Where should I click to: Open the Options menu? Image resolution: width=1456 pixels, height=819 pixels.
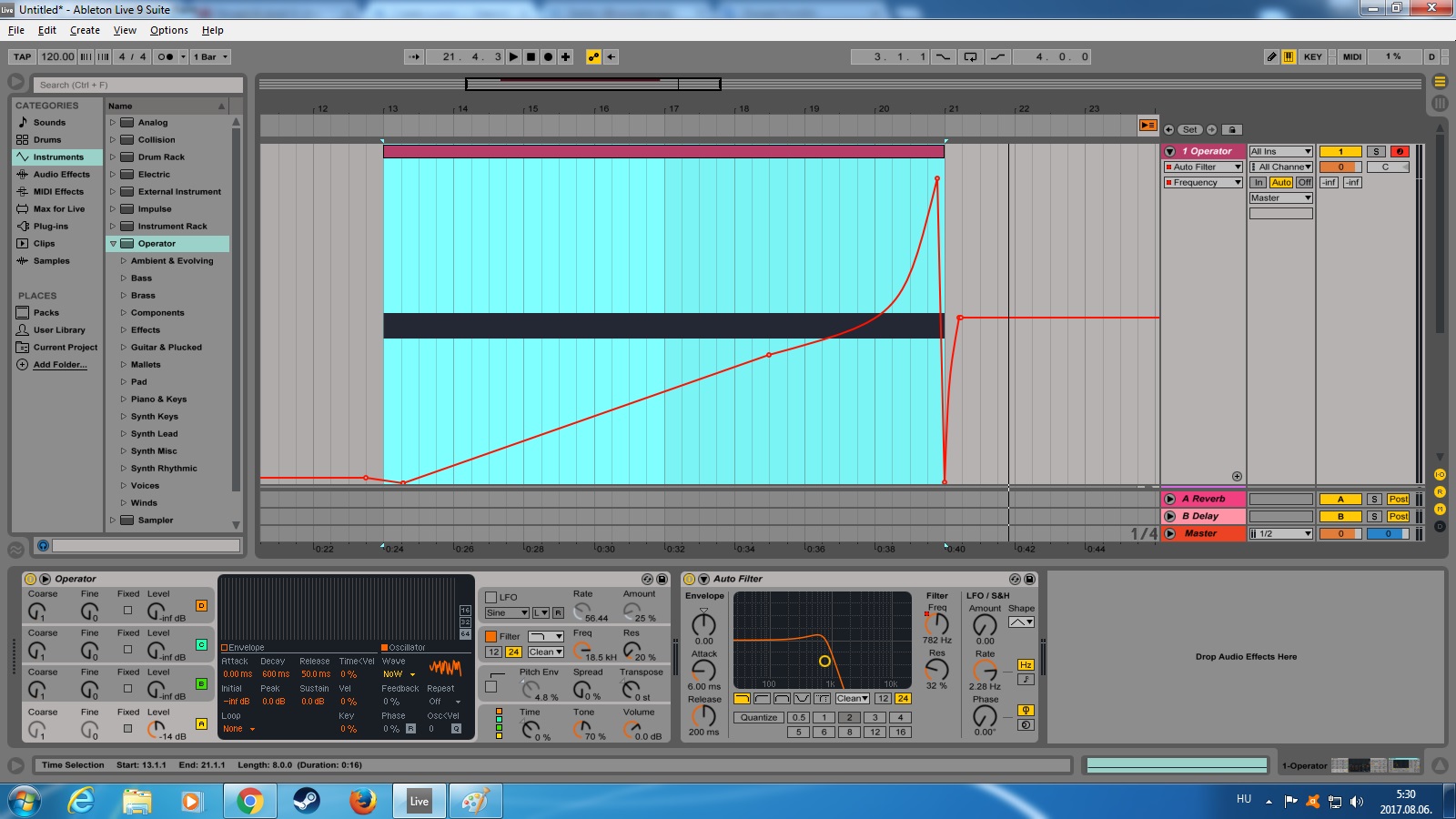click(169, 30)
